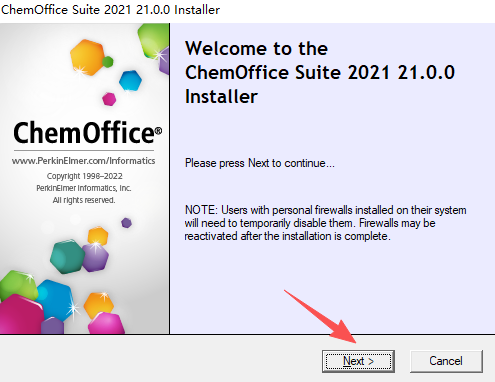Click the firewall NOTE paragraph

pyautogui.click(x=325, y=223)
